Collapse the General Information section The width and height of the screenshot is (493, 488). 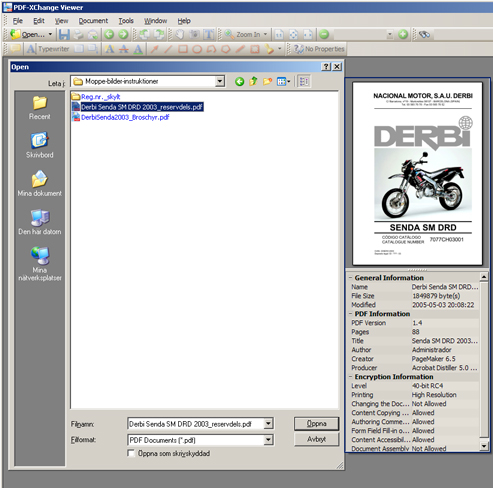pos(350,278)
